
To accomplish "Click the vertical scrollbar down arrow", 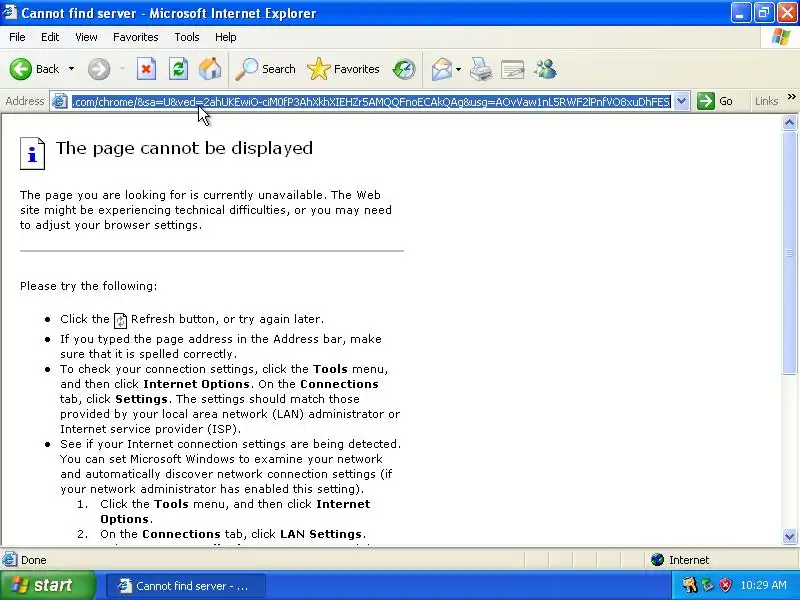I will click(789, 536).
